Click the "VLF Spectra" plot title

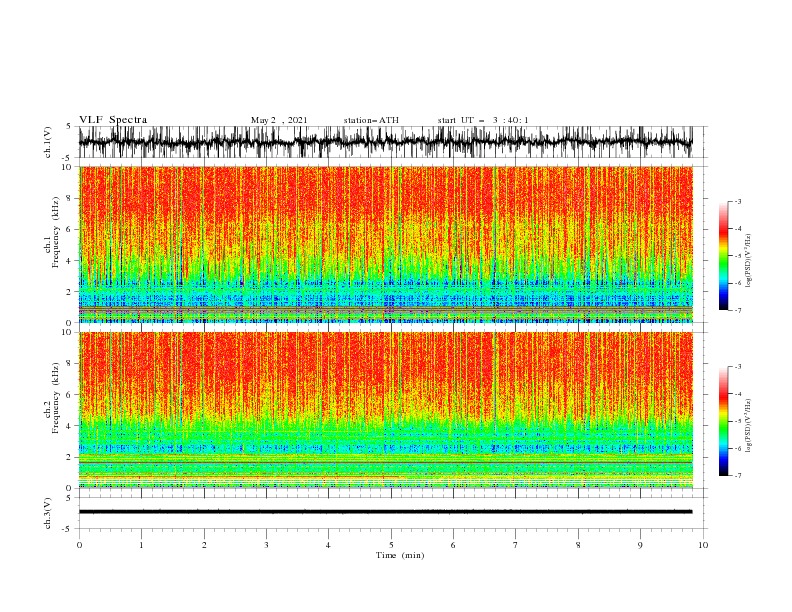[x=113, y=120]
